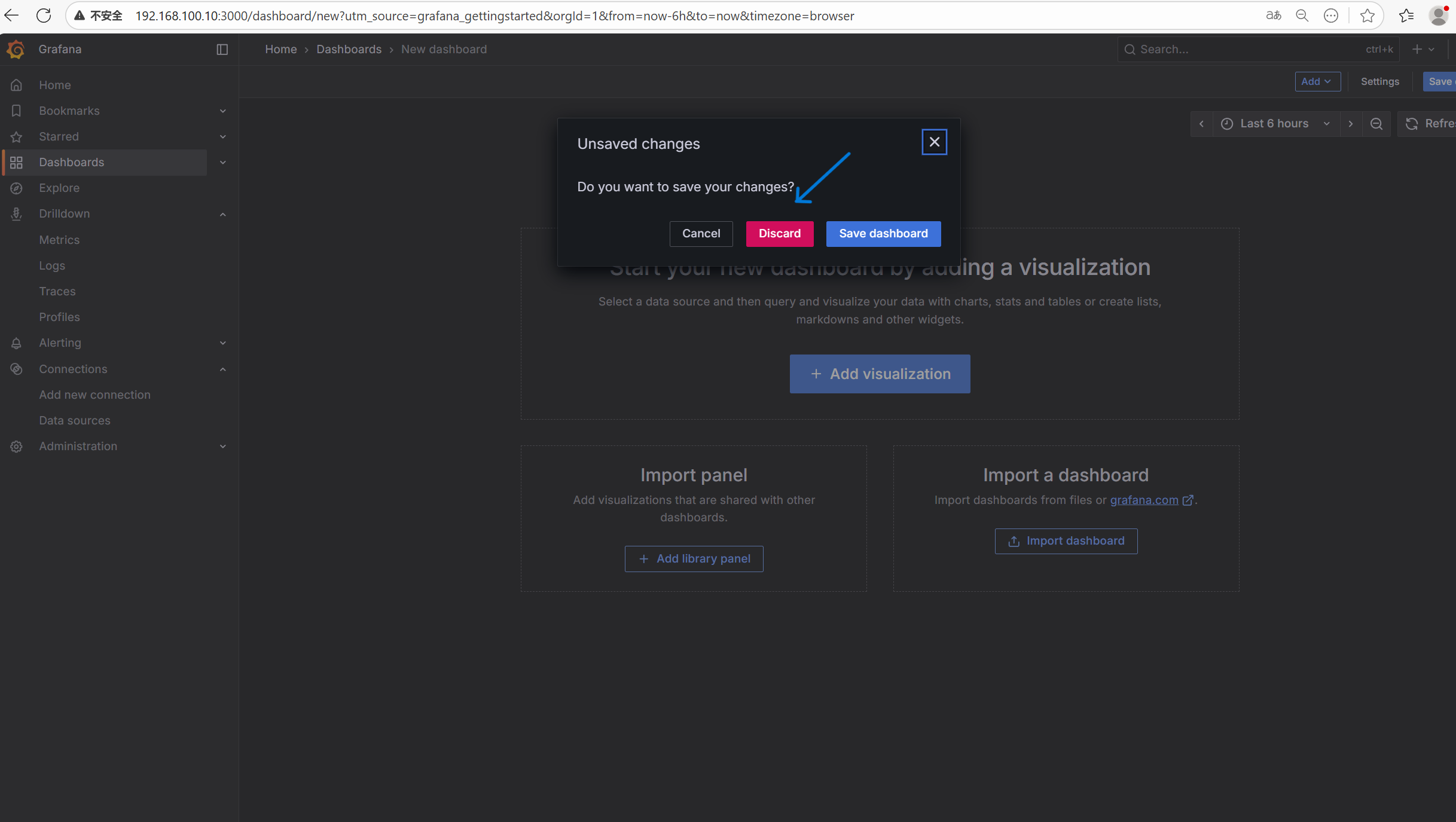Open Data sources menu item
Screen dimensions: 1456x822
tap(75, 420)
